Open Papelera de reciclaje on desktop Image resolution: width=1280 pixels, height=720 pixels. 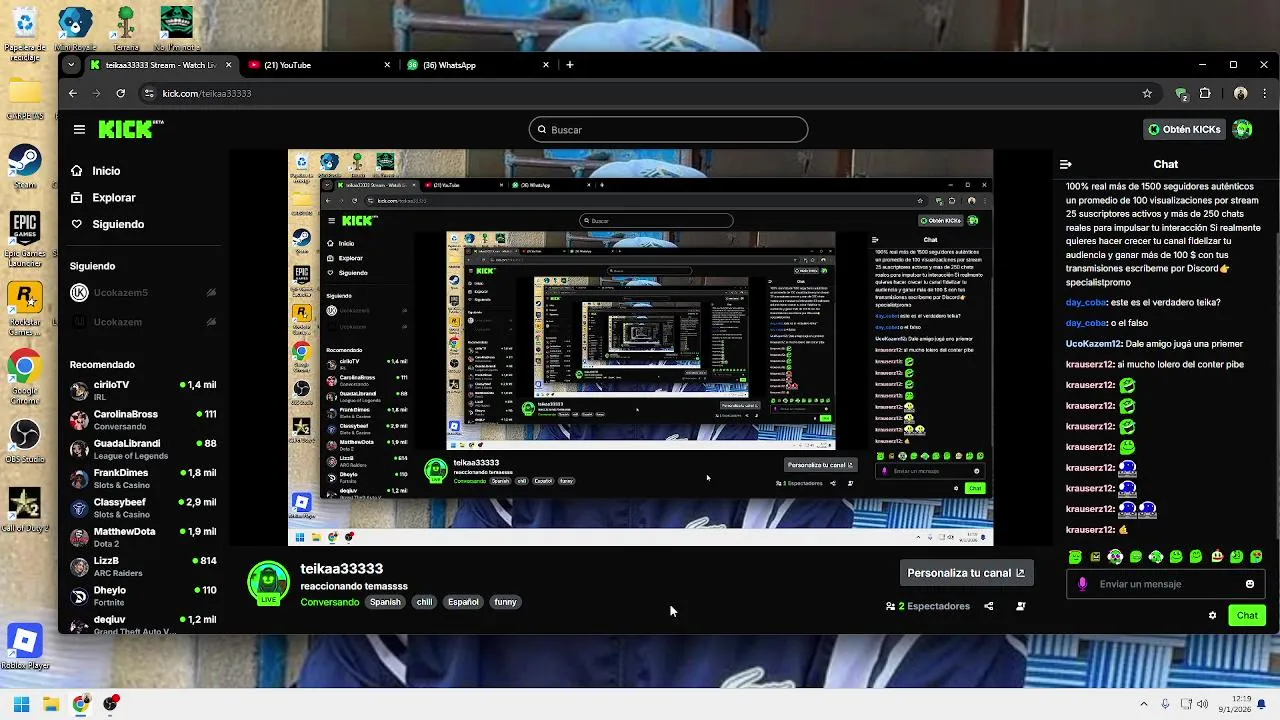pos(25,32)
